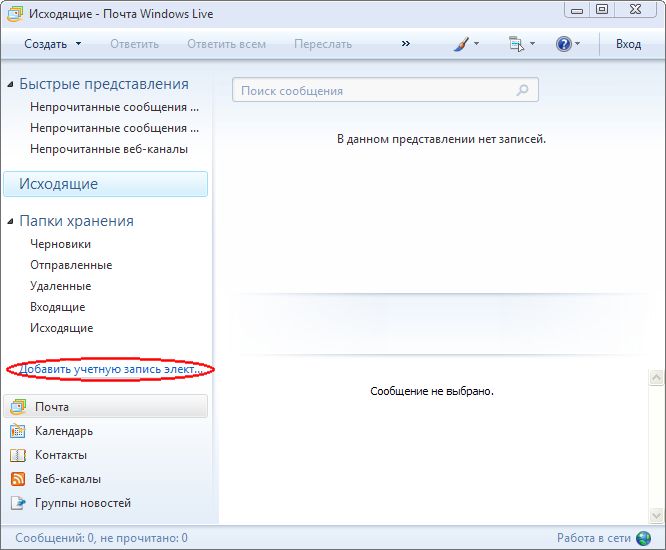Click the magnifier icon in the search box
Image resolution: width=666 pixels, height=550 pixels.
click(522, 90)
